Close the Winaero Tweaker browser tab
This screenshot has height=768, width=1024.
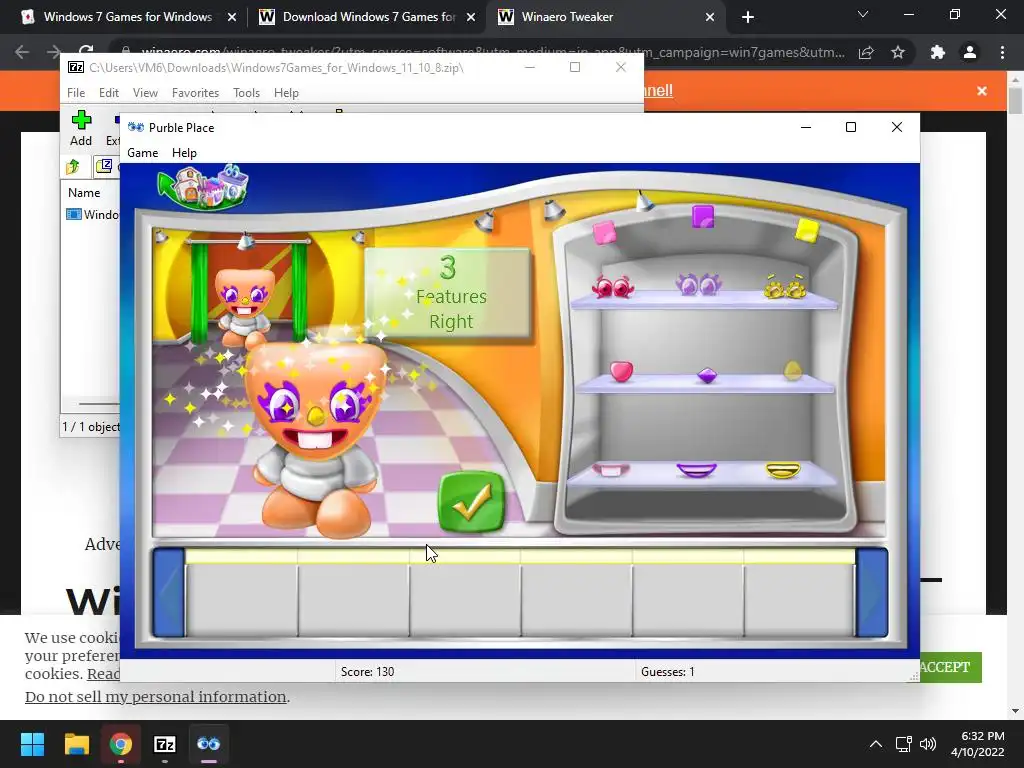coord(709,17)
